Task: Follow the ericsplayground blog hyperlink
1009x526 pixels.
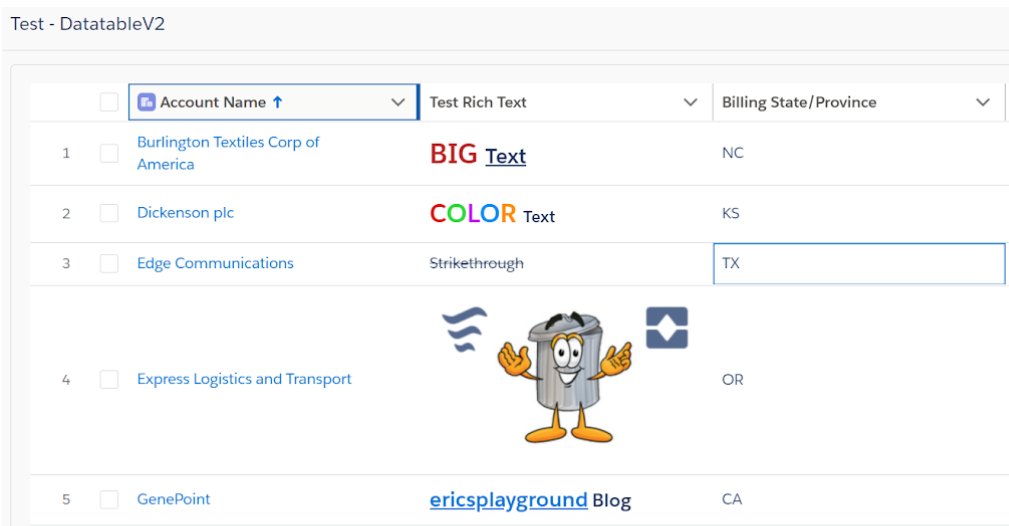Action: 508,500
